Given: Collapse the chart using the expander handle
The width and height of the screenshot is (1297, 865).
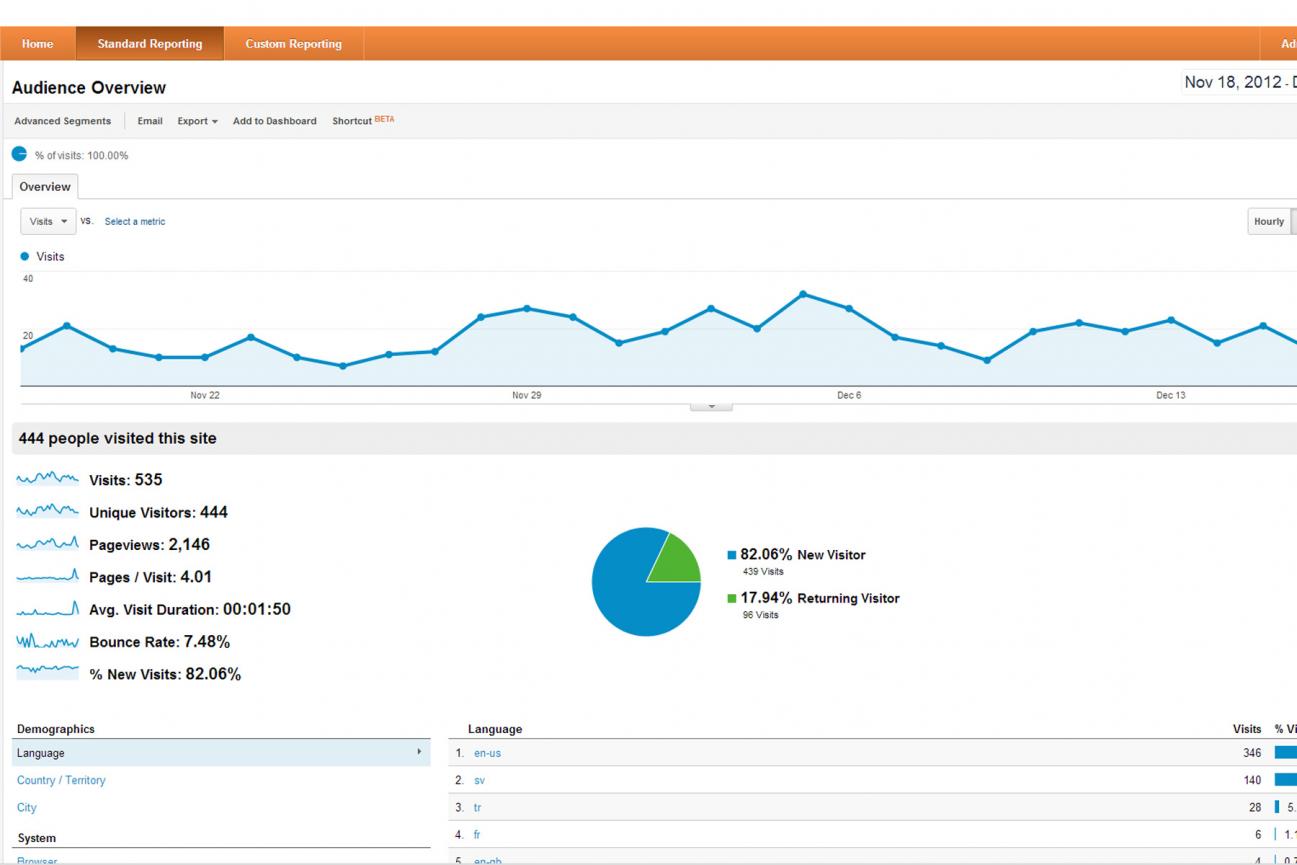Looking at the screenshot, I should [x=711, y=406].
